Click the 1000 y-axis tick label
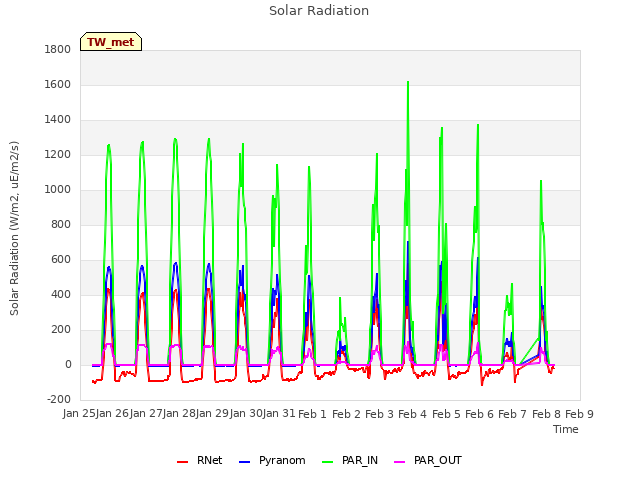Viewport: 640px width, 480px height. [x=58, y=190]
